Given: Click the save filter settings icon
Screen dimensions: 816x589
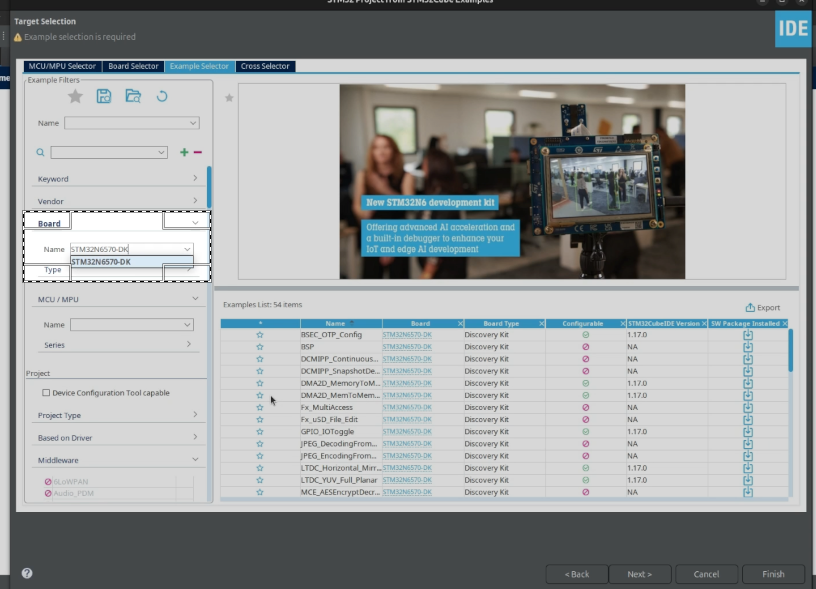Looking at the screenshot, I should pos(103,96).
